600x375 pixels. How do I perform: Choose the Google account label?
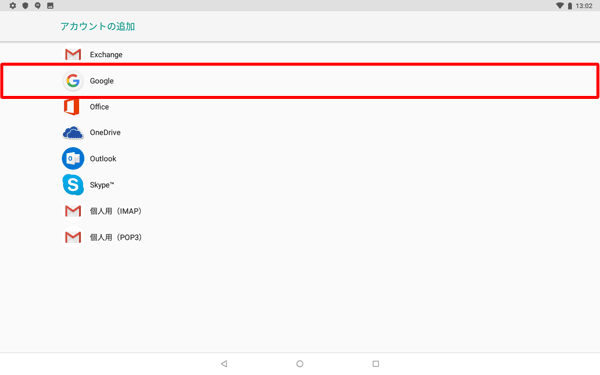(x=101, y=81)
